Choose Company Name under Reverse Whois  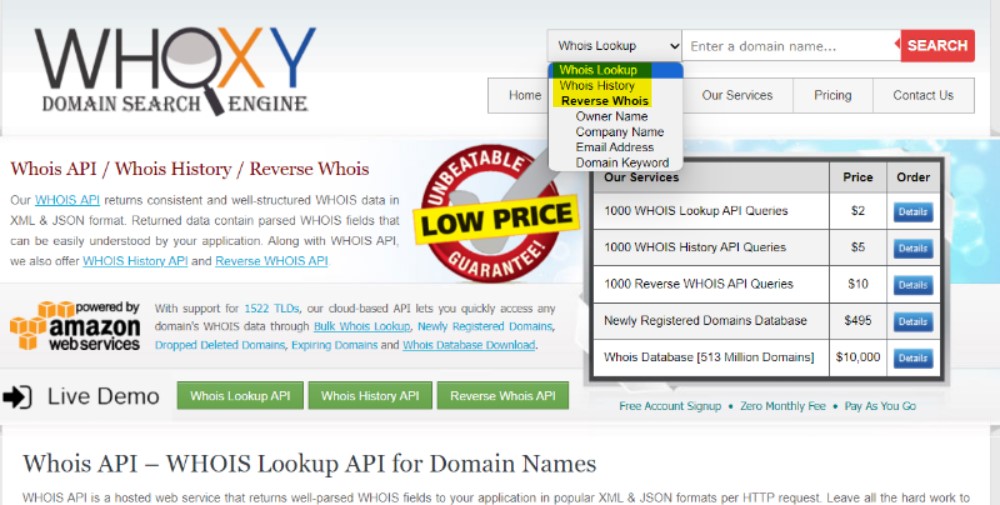(x=619, y=131)
